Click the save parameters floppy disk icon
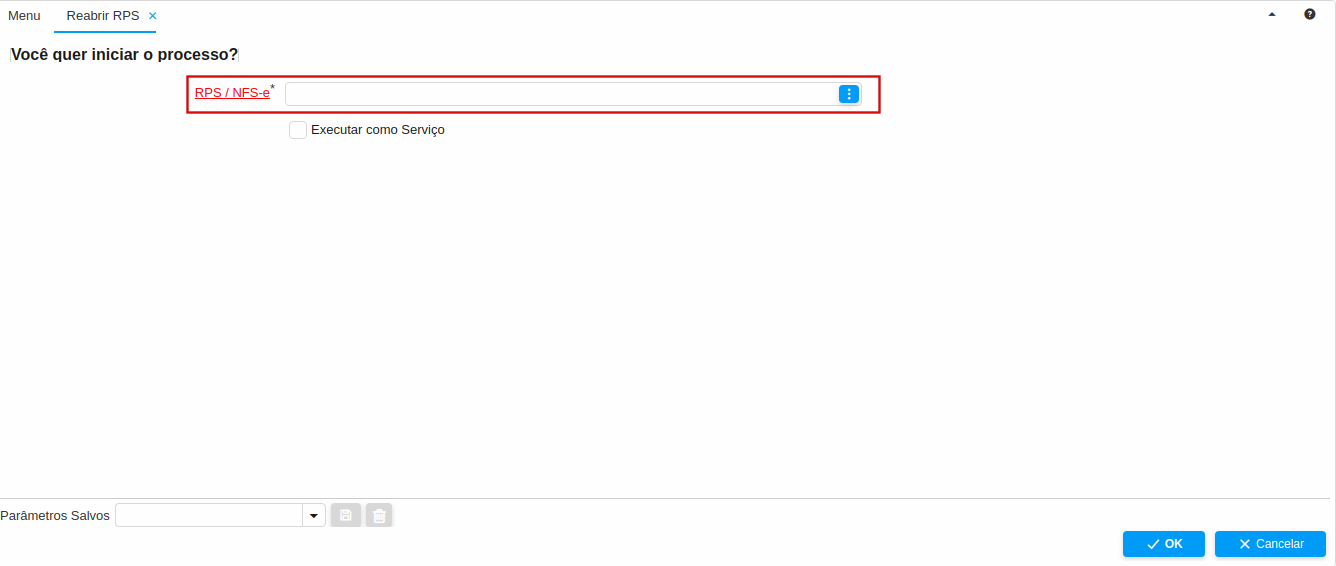 tap(346, 515)
